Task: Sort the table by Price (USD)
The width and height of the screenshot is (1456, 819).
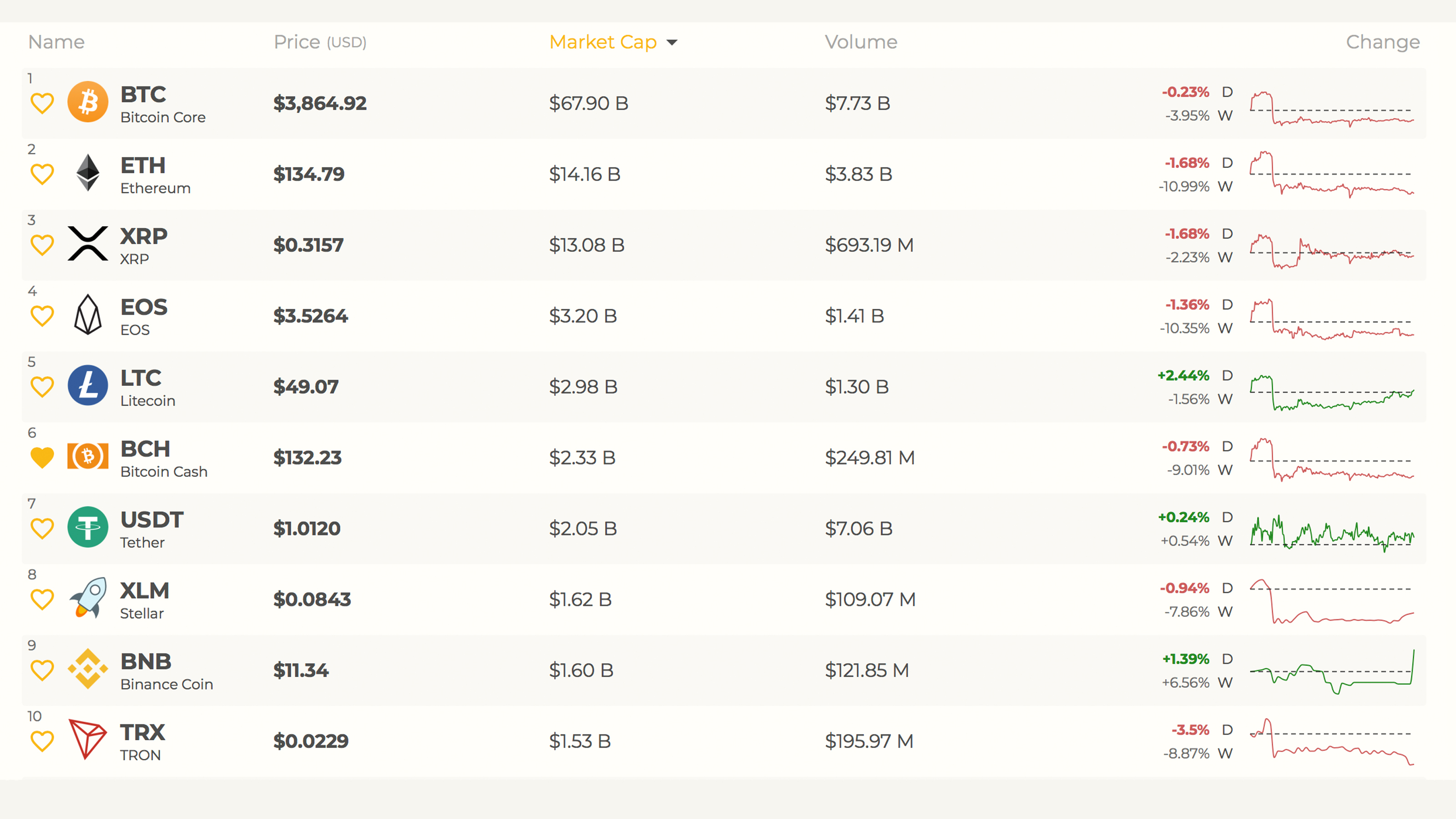Action: pyautogui.click(x=320, y=42)
